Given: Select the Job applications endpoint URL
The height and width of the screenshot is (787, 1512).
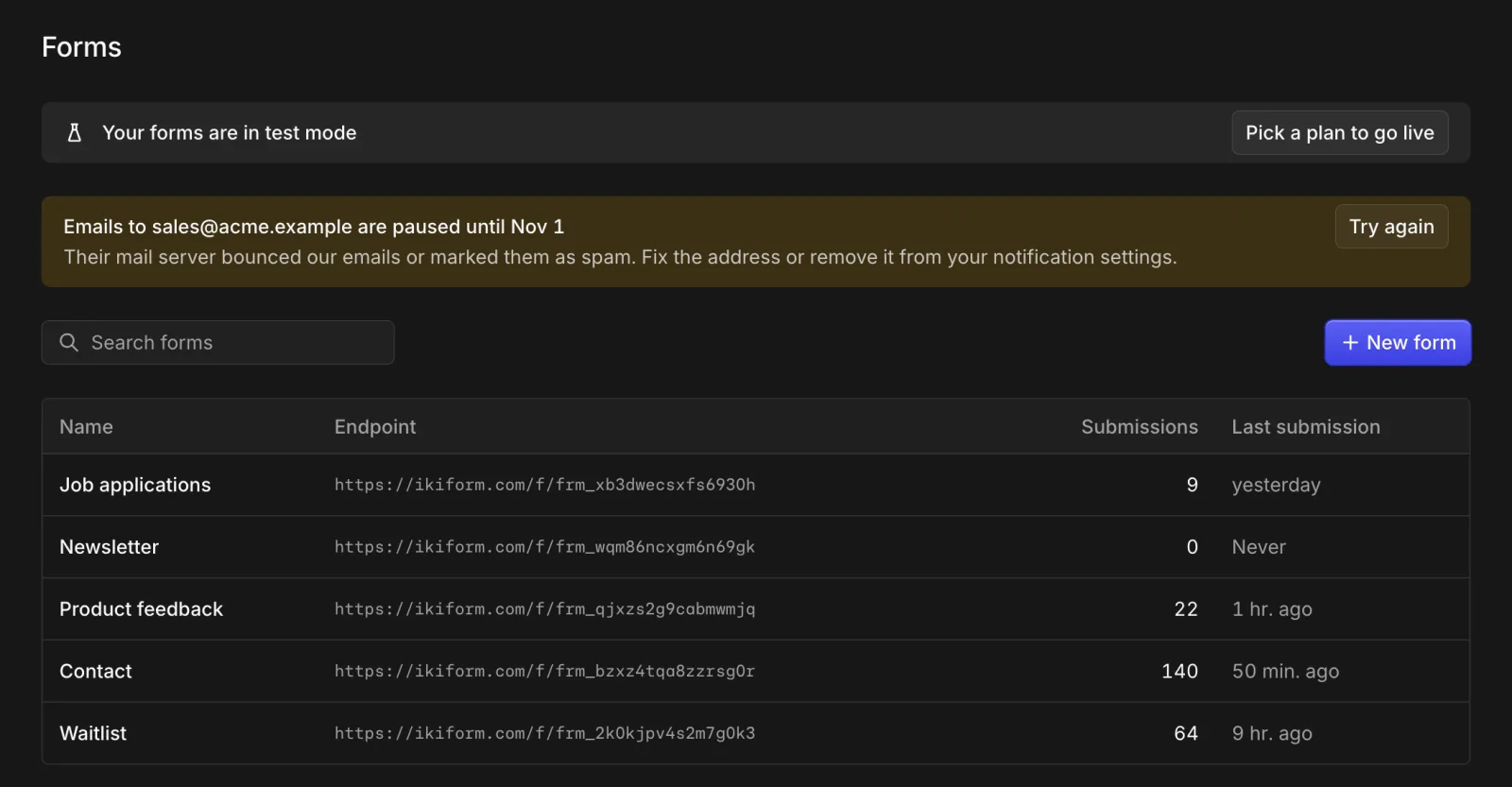Looking at the screenshot, I should [545, 485].
